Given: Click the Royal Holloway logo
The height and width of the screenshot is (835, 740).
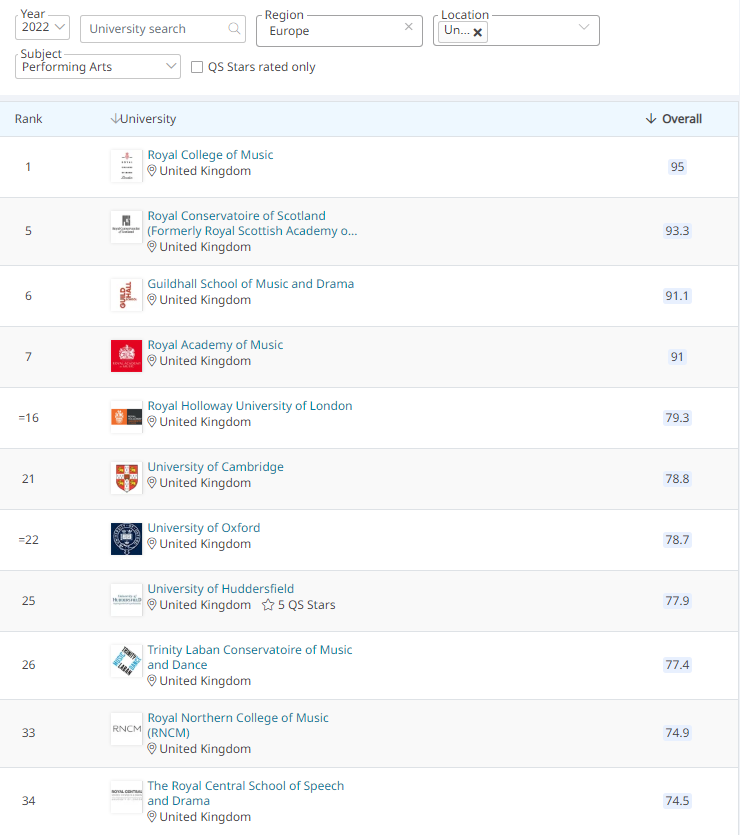Looking at the screenshot, I should pos(127,417).
